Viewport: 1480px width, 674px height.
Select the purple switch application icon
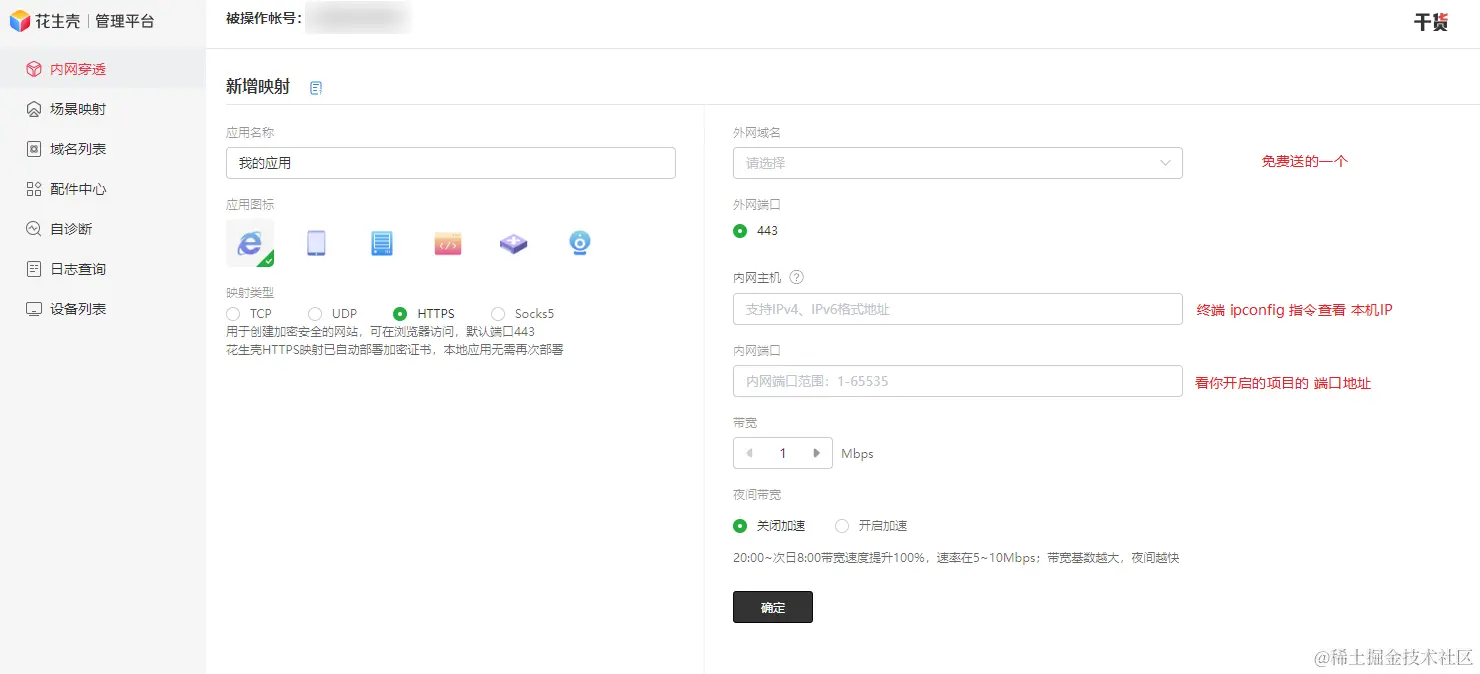point(514,243)
